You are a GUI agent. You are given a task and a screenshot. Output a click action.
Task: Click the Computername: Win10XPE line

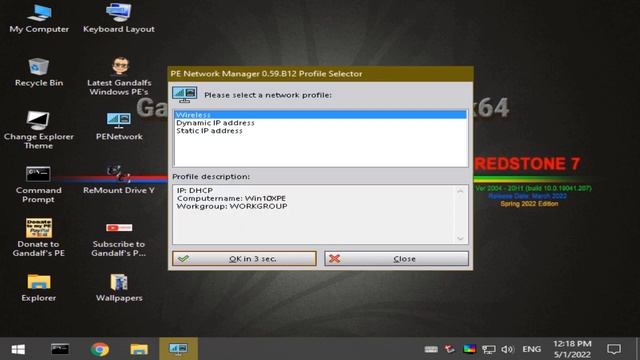(231, 198)
